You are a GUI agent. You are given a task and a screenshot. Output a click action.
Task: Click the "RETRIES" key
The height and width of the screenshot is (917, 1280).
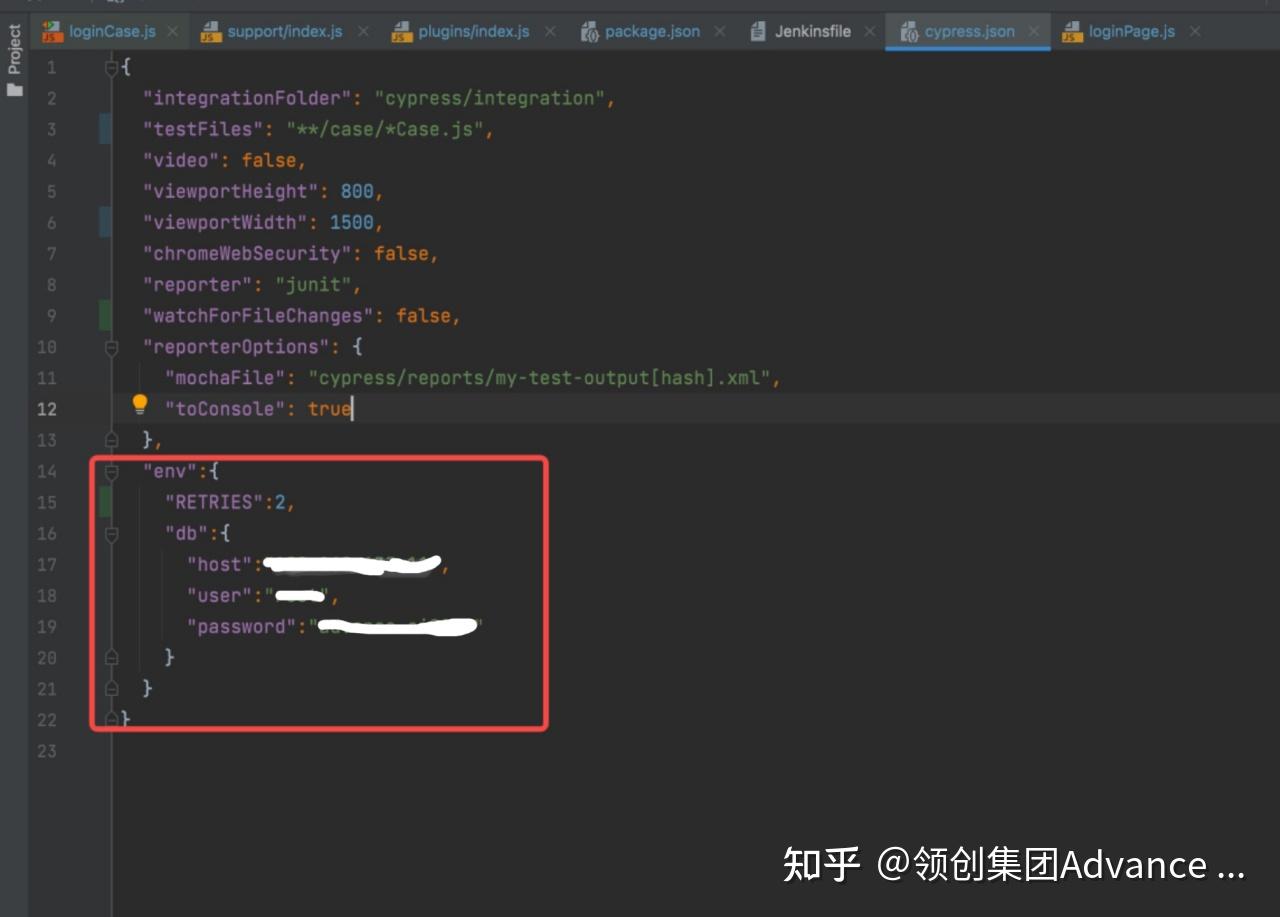[x=214, y=502]
